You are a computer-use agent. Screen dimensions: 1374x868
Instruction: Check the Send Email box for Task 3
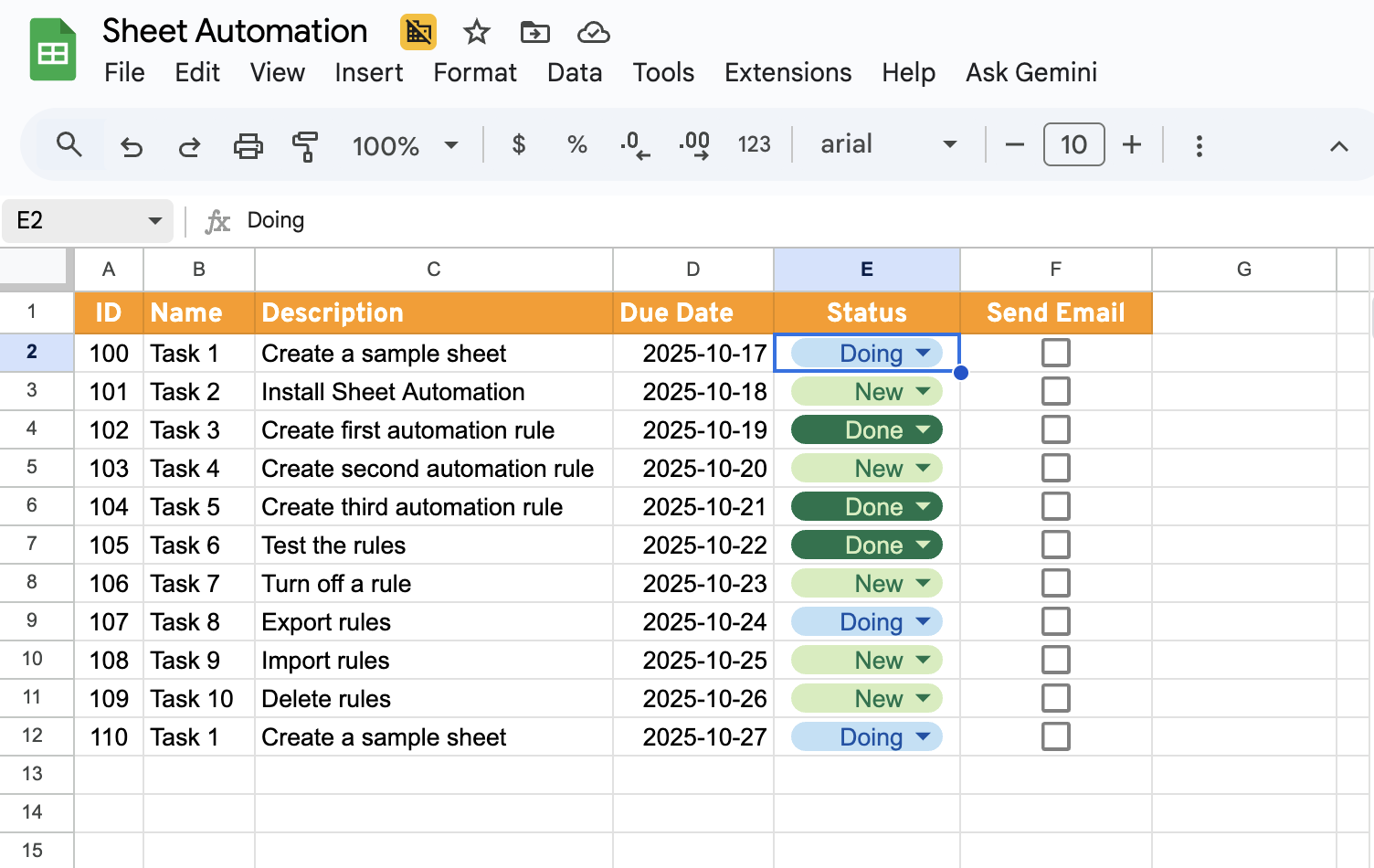click(x=1055, y=429)
